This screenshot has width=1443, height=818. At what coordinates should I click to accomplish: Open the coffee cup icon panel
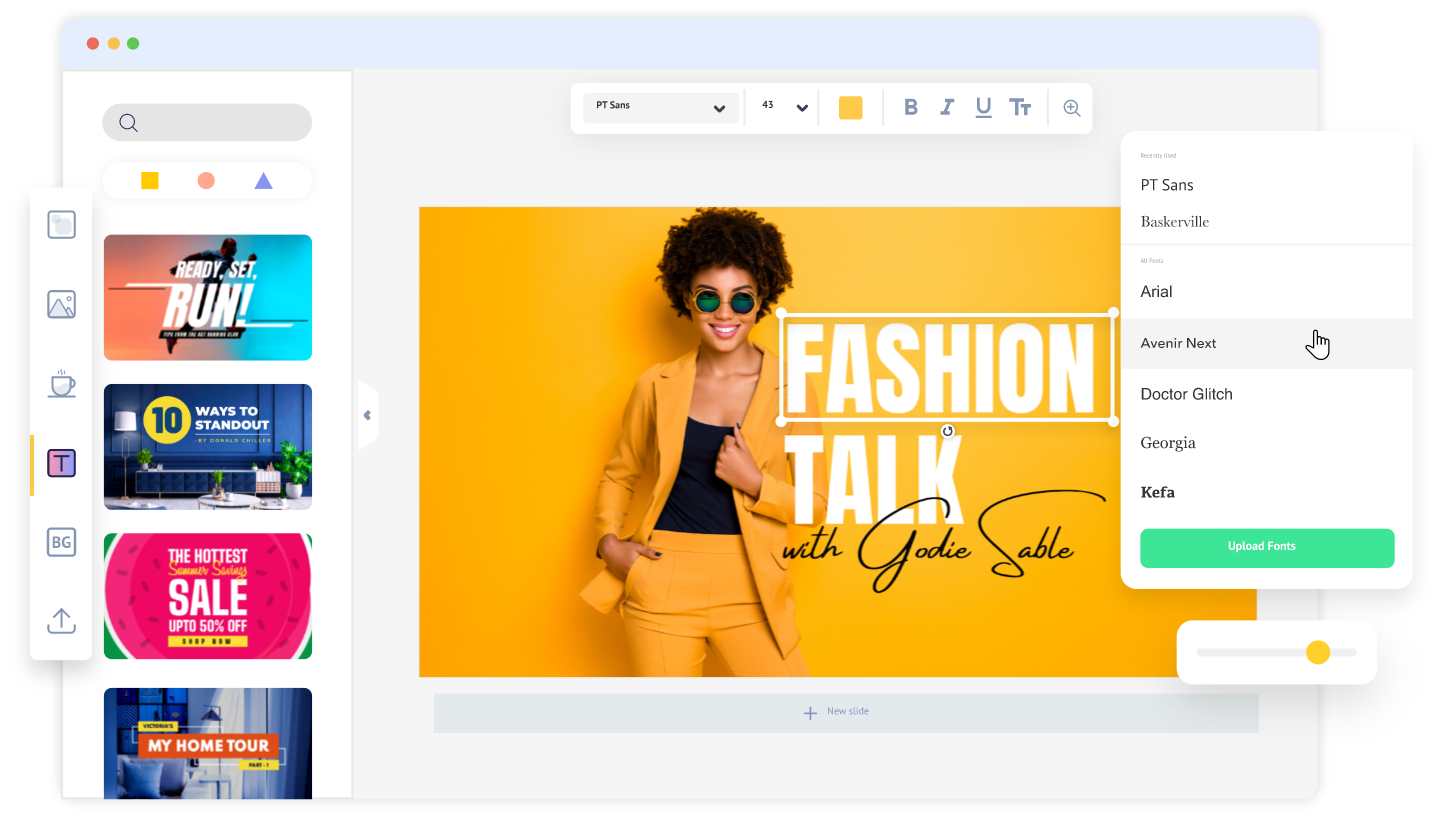tap(61, 383)
